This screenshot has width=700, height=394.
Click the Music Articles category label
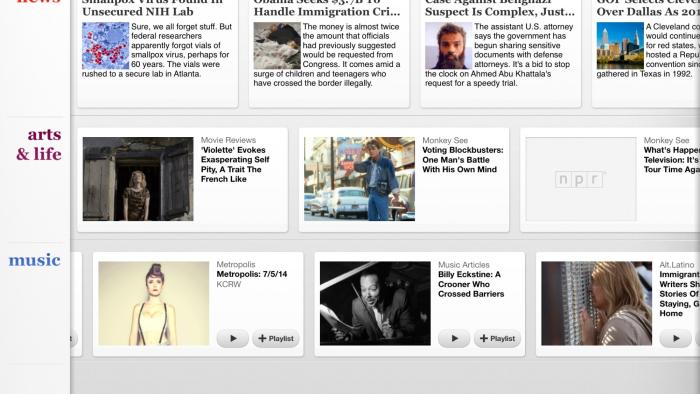[464, 265]
